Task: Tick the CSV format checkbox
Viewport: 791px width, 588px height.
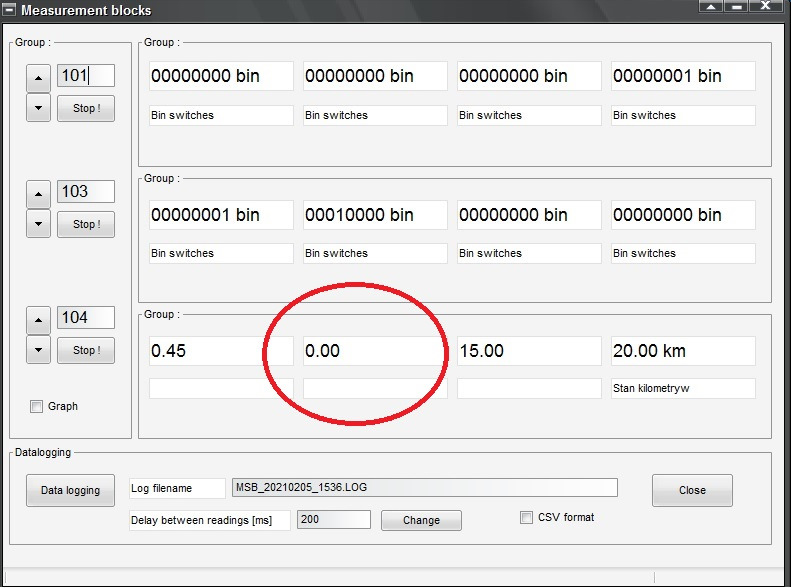Action: pyautogui.click(x=526, y=517)
